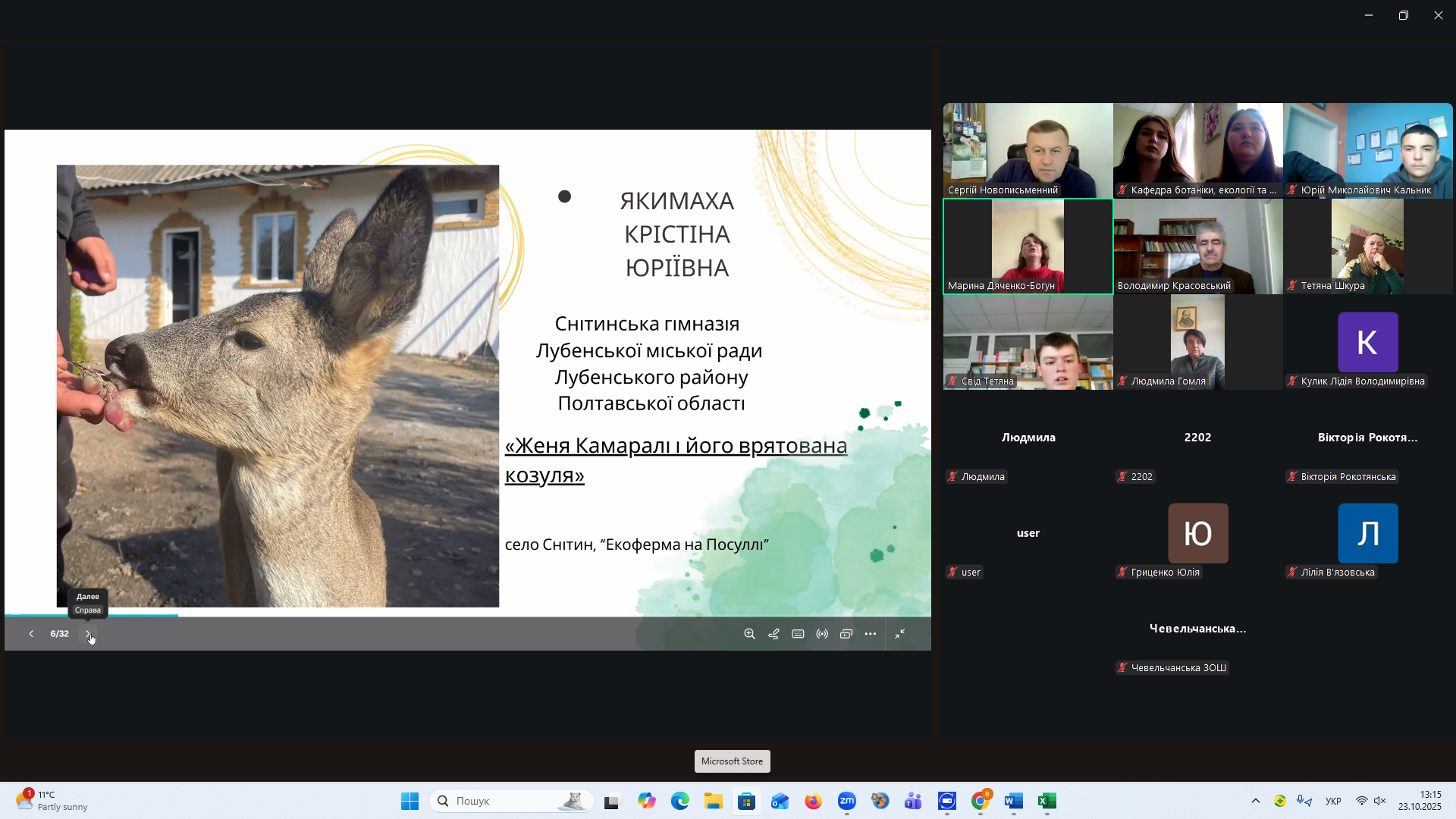Click the live broadcast signal icon

822,634
